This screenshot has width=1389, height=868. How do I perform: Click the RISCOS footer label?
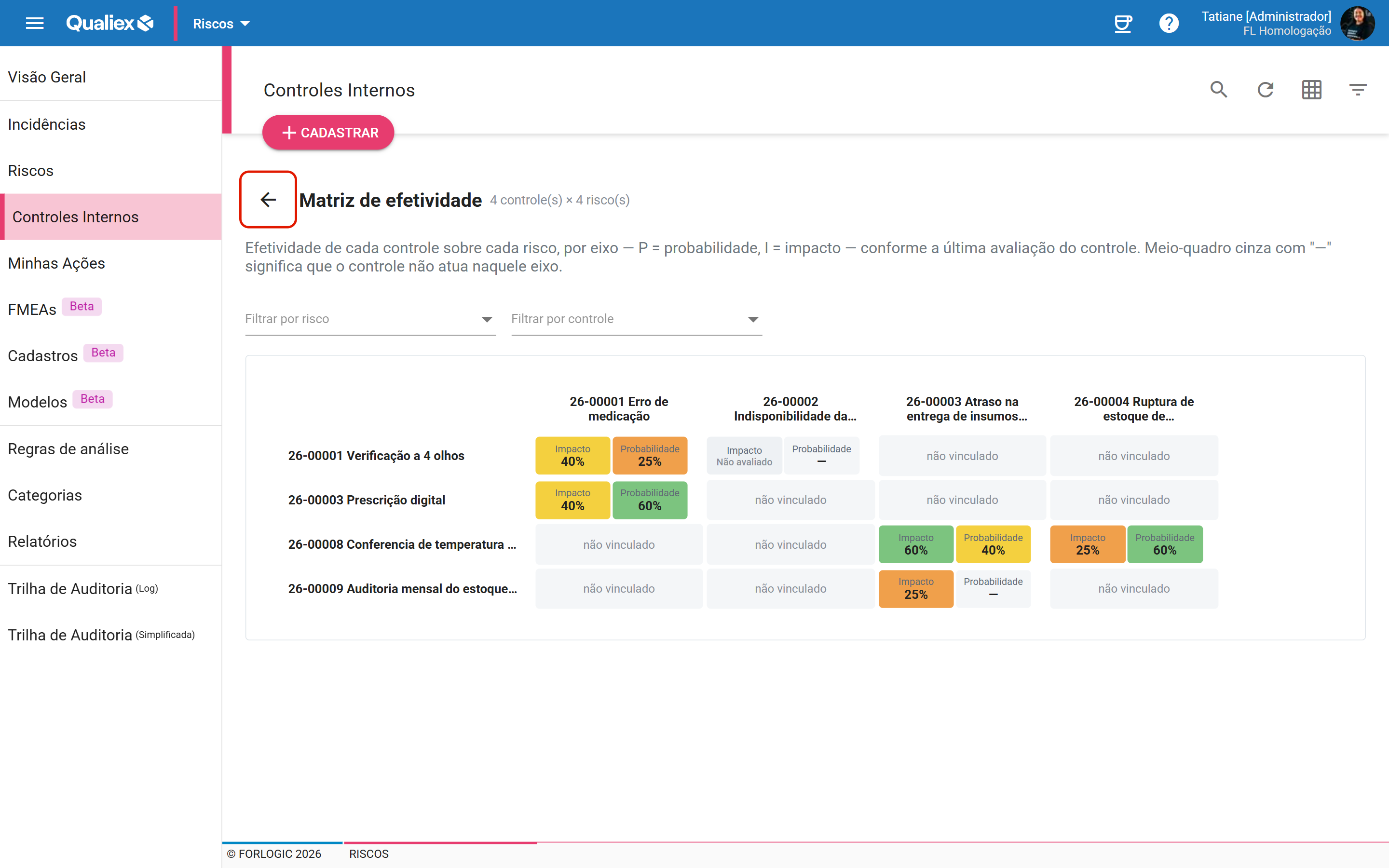click(x=368, y=854)
